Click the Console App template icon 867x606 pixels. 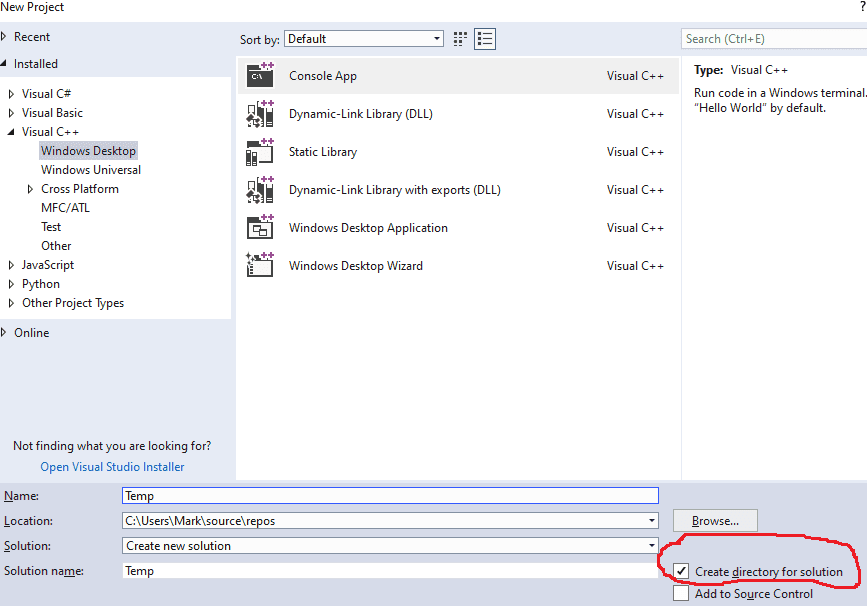point(260,75)
